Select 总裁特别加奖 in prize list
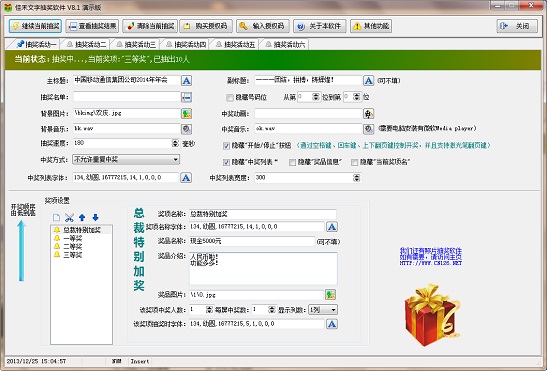547x371 pixels. point(82,230)
